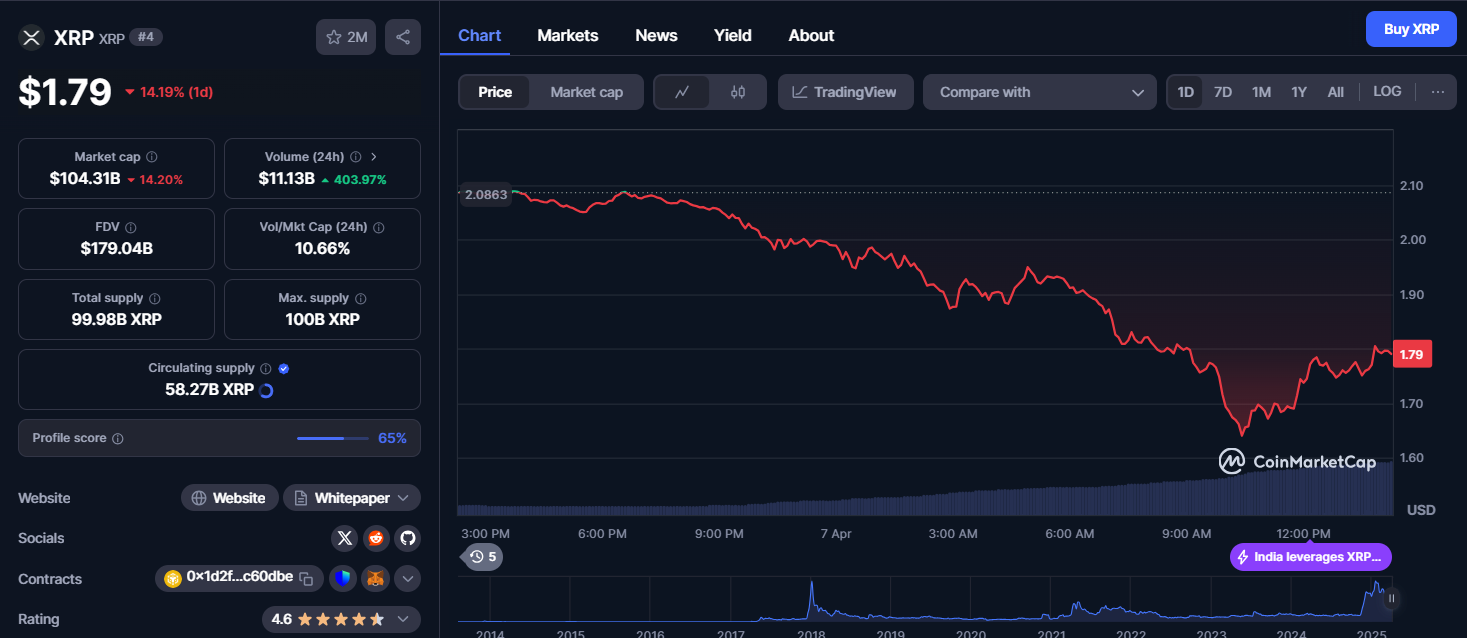Open the TradingView chart button
The height and width of the screenshot is (638, 1467).
[x=845, y=92]
